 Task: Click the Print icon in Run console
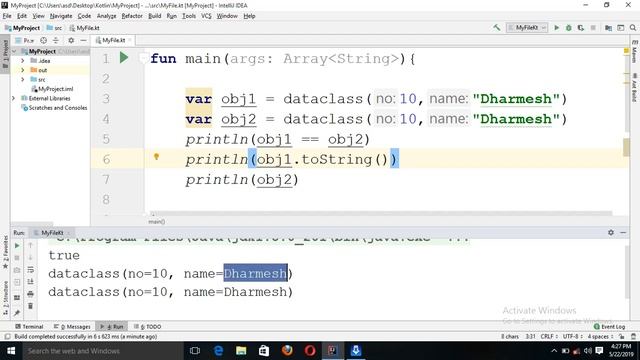click(31, 294)
